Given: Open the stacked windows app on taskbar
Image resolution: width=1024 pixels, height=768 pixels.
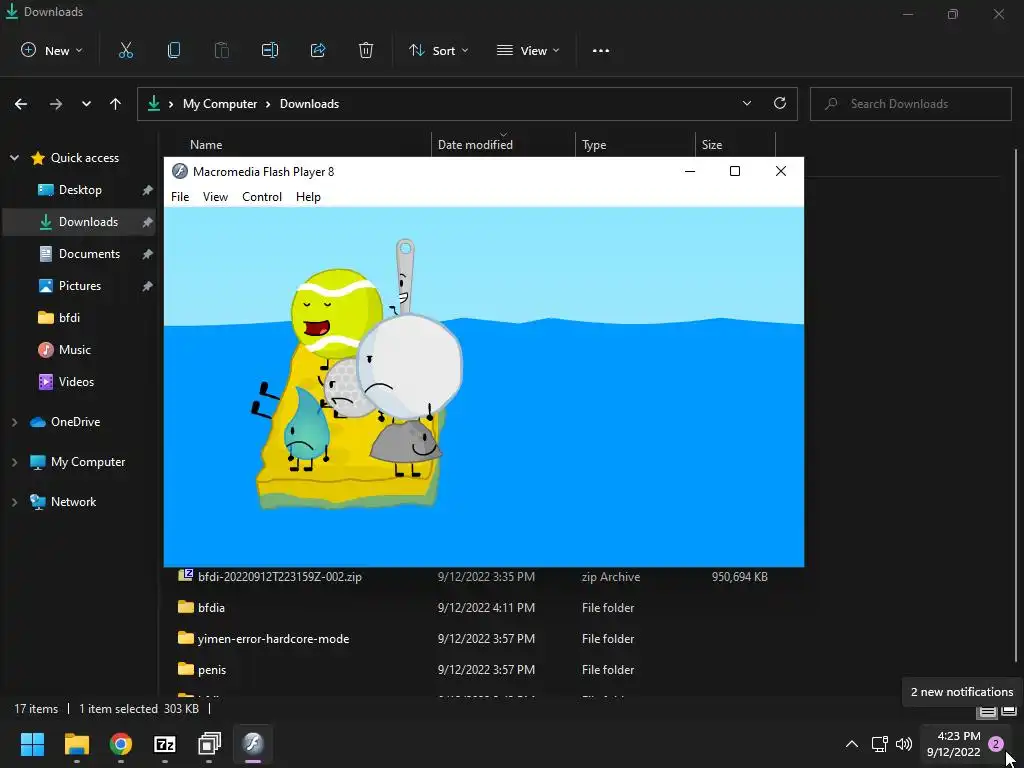Looking at the screenshot, I should coord(209,744).
